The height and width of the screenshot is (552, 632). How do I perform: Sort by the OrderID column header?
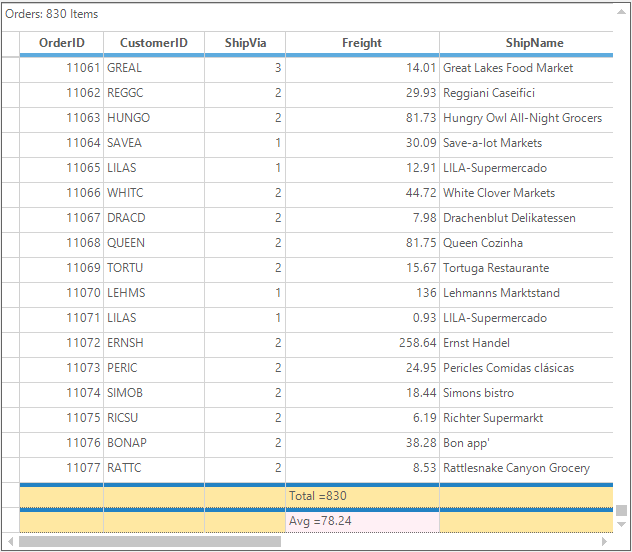point(62,43)
